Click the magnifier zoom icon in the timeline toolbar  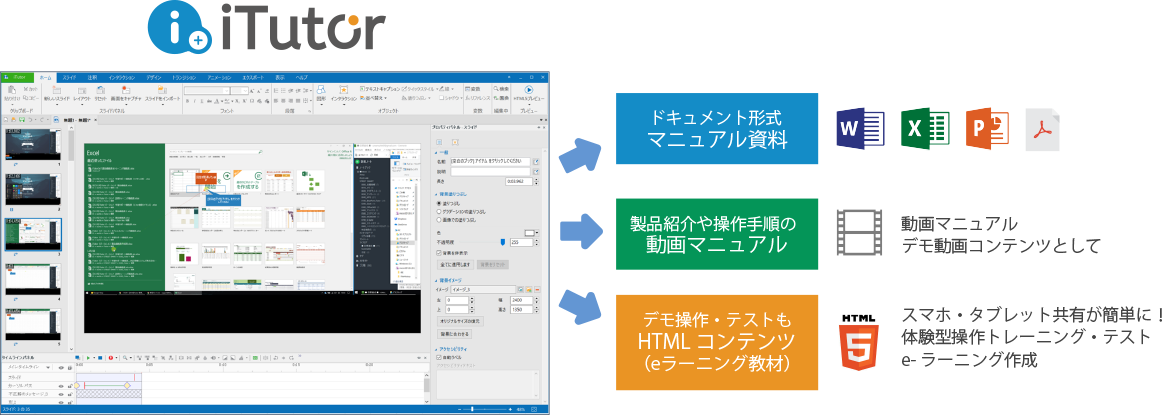124,357
